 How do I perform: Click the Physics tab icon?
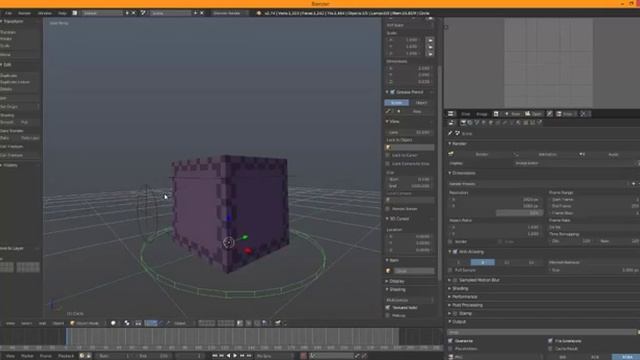click(540, 122)
